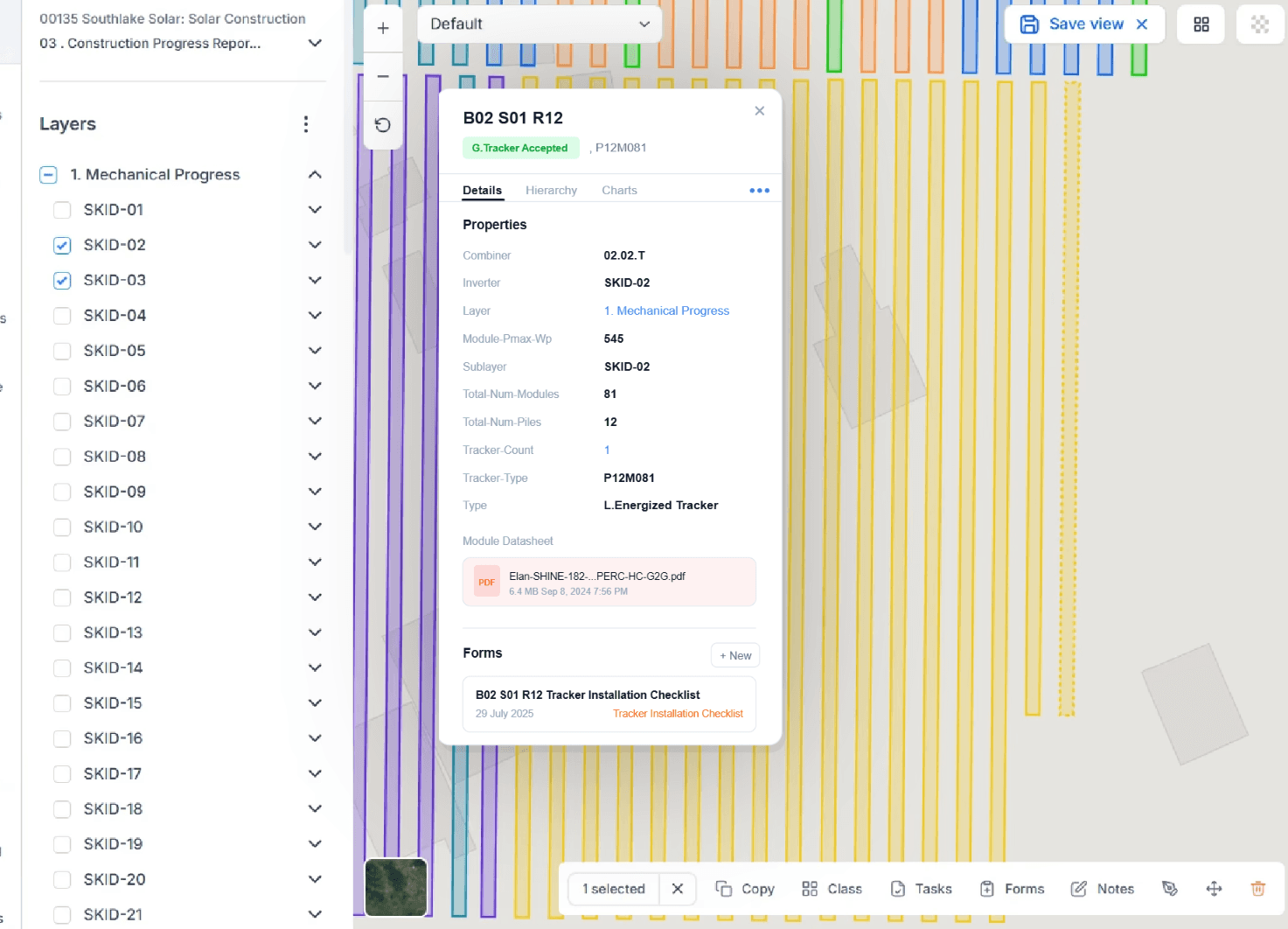This screenshot has width=1288, height=929.
Task: Open Tasks from the bottom toolbar
Action: (x=921, y=889)
